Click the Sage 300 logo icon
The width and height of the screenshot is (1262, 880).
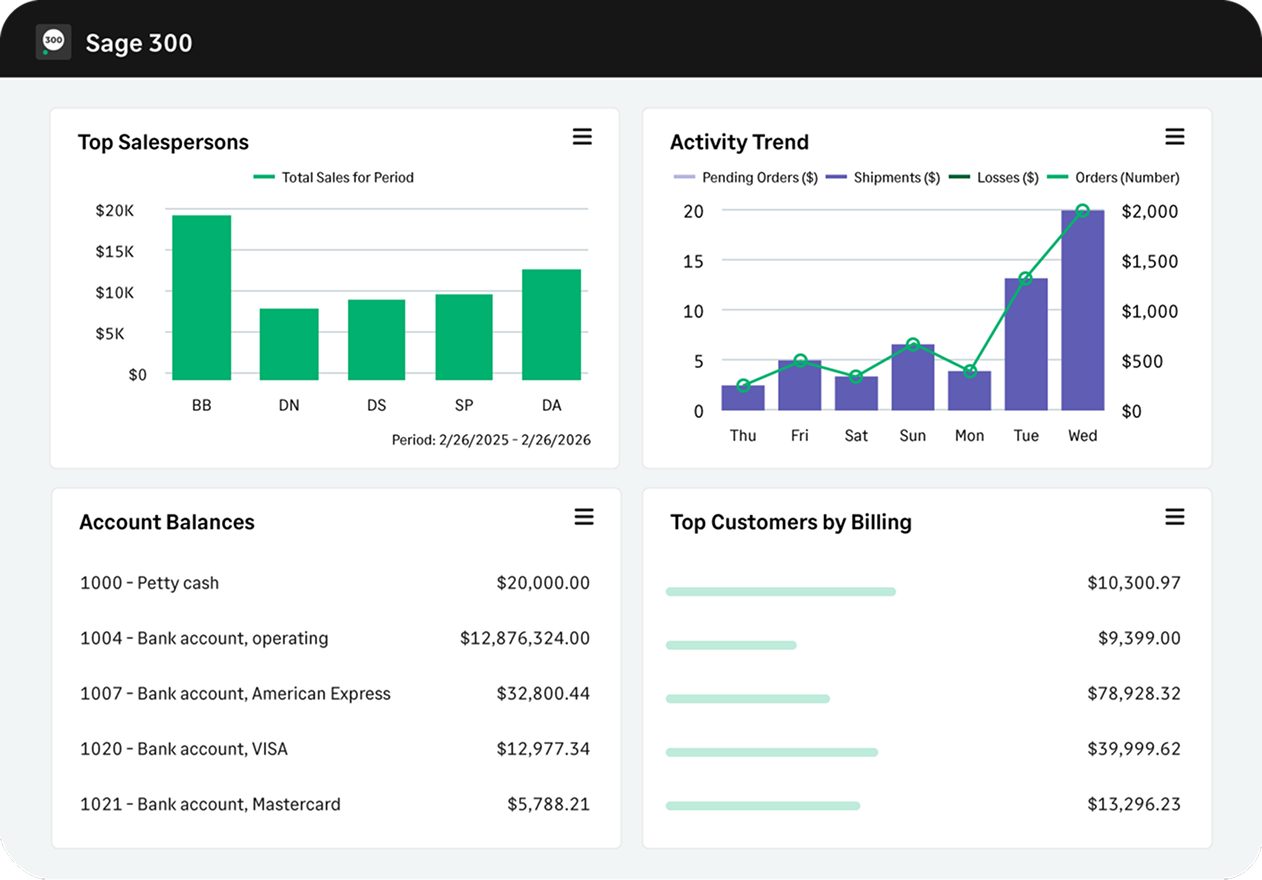(x=53, y=42)
